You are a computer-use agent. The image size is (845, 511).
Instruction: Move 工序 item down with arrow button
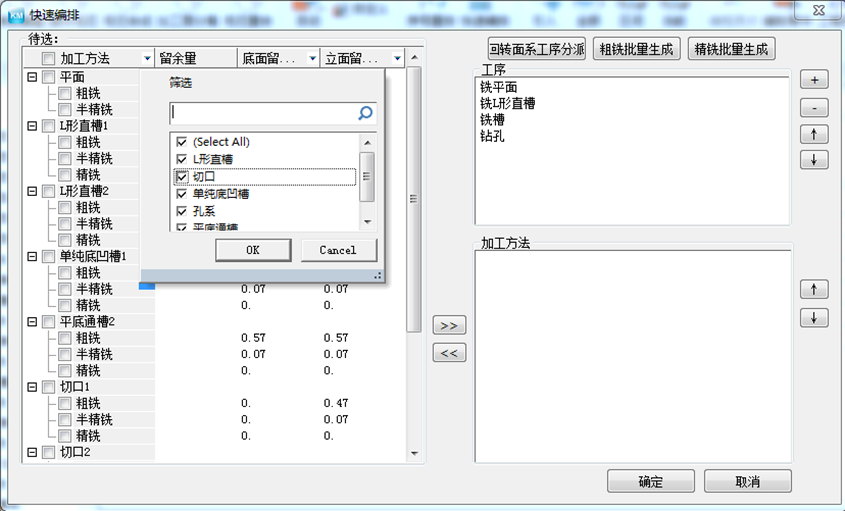814,160
